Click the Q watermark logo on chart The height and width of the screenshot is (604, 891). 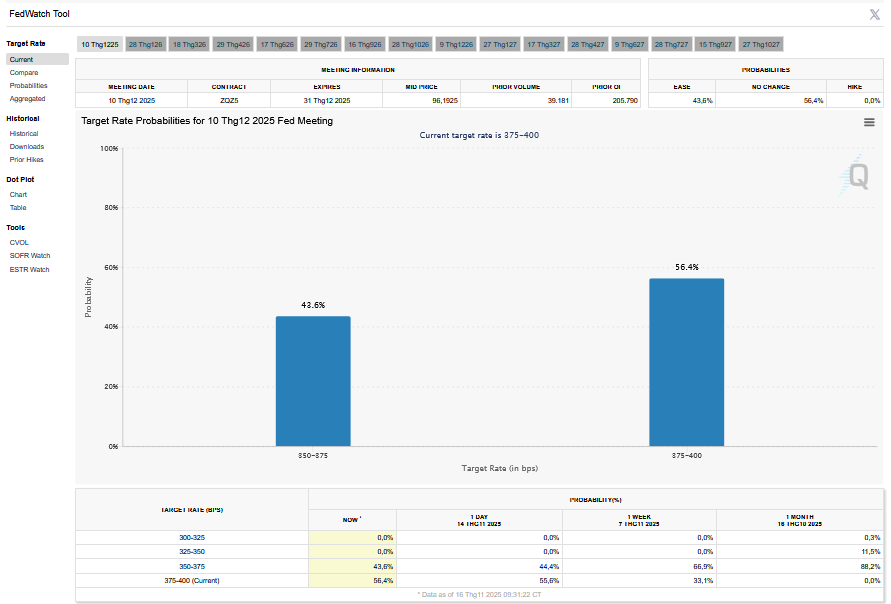tap(857, 177)
